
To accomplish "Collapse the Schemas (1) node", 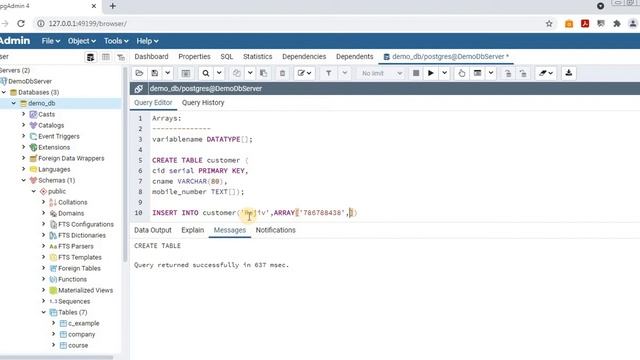I will [x=23, y=180].
